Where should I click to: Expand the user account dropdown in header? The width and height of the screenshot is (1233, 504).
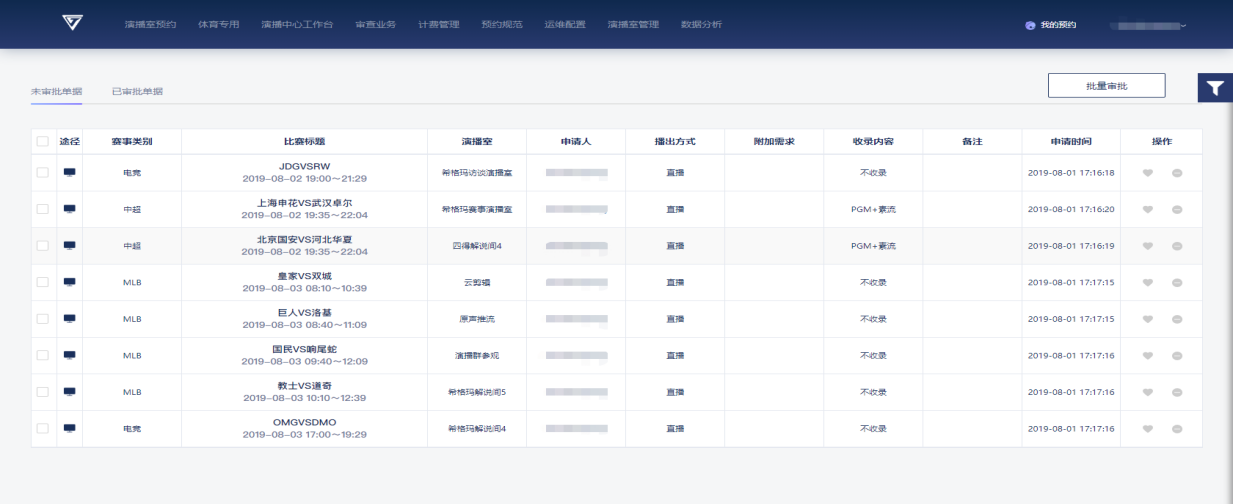coord(1148,25)
